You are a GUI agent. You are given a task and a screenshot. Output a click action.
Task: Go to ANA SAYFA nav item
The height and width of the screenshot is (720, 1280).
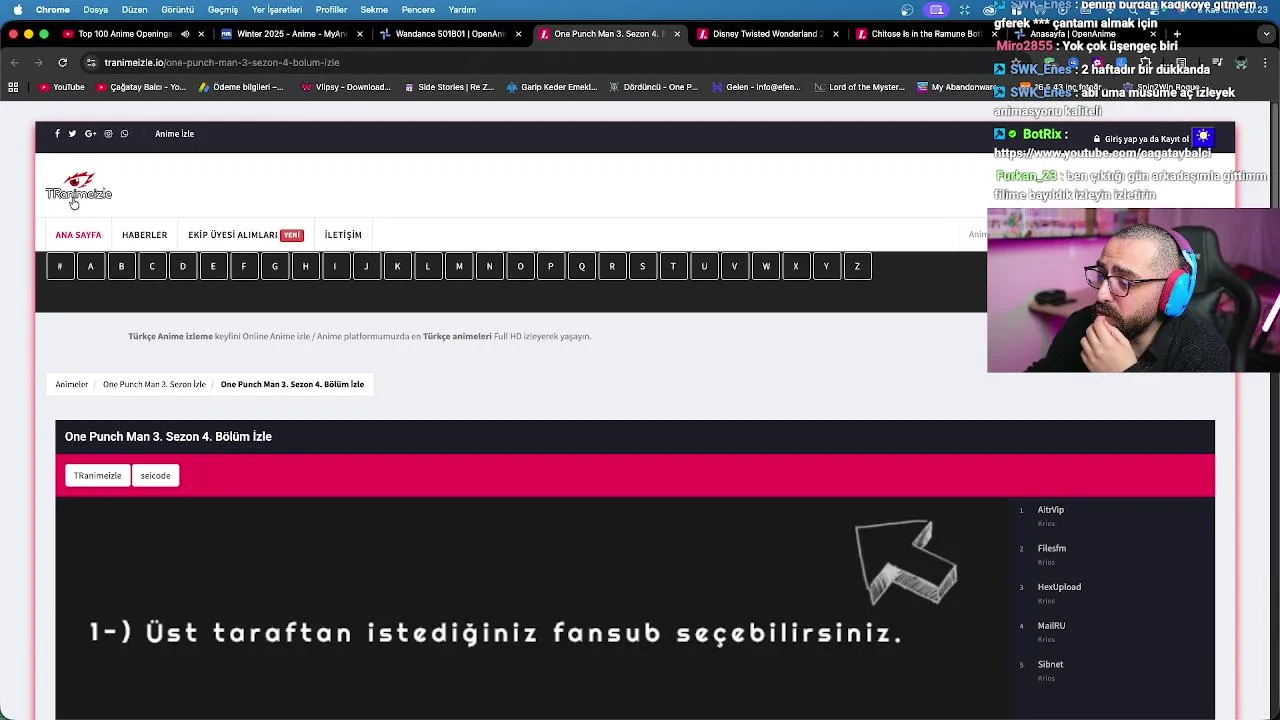(78, 235)
